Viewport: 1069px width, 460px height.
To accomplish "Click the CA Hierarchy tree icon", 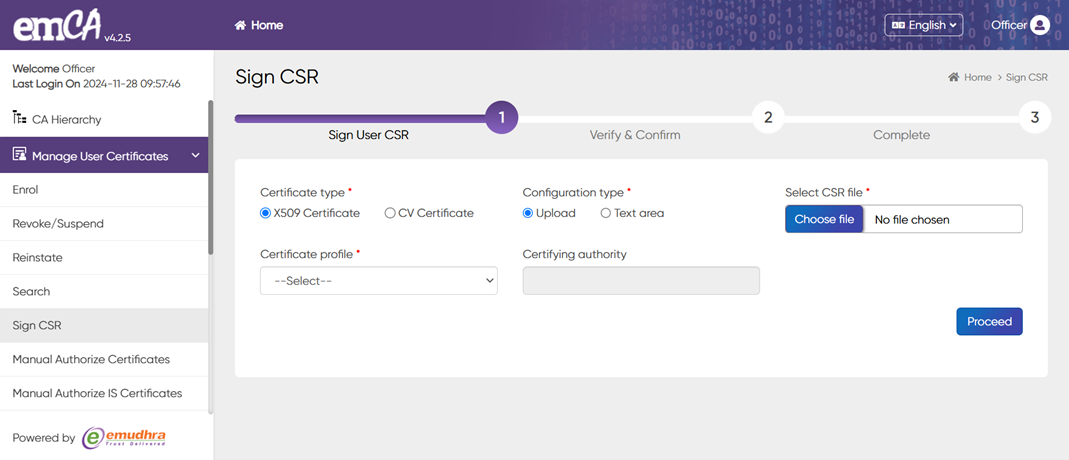I will click(x=19, y=119).
